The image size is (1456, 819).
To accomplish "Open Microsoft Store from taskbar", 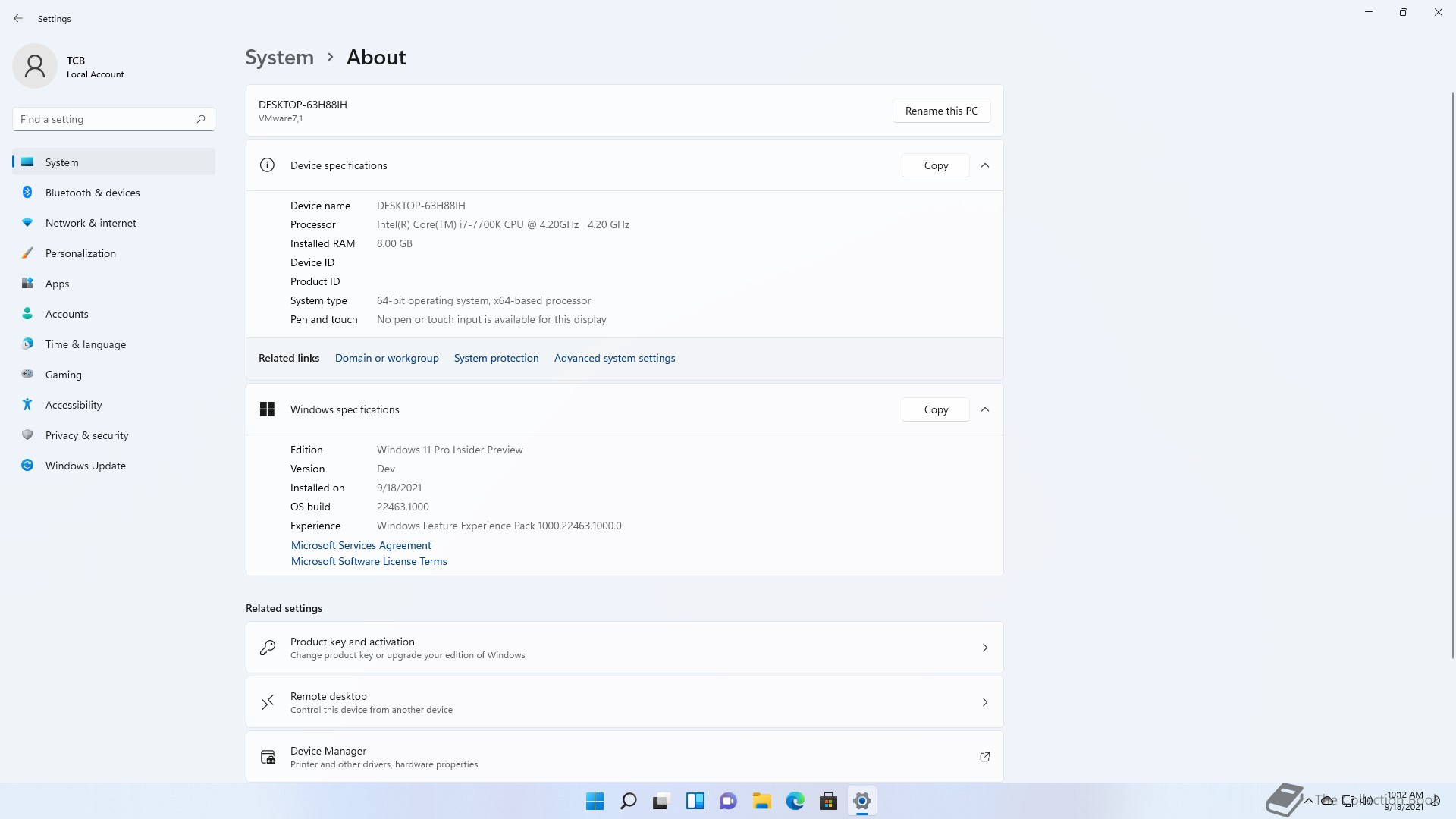I will (828, 801).
